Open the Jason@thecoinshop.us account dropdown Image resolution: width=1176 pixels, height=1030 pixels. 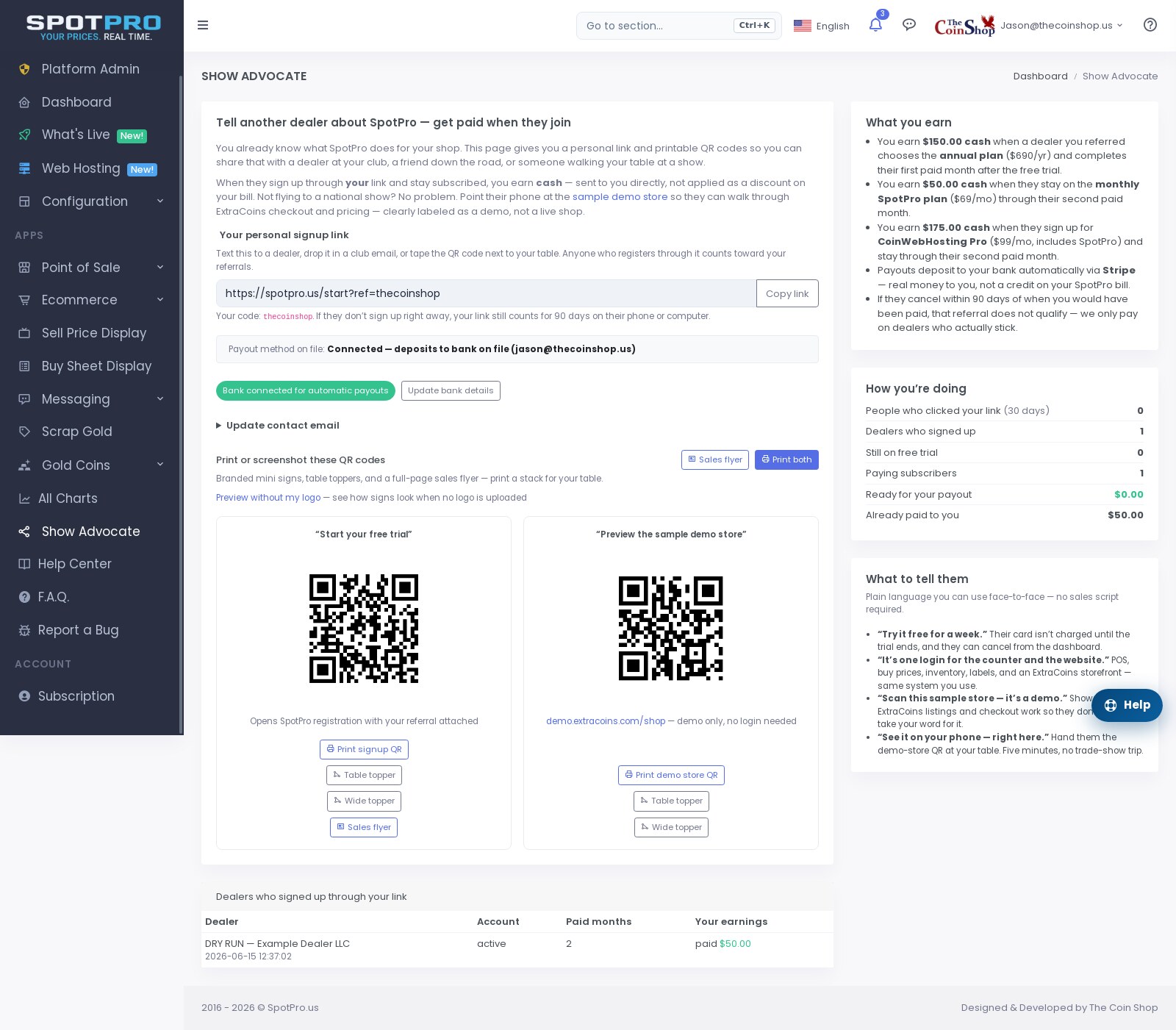pyautogui.click(x=1061, y=26)
